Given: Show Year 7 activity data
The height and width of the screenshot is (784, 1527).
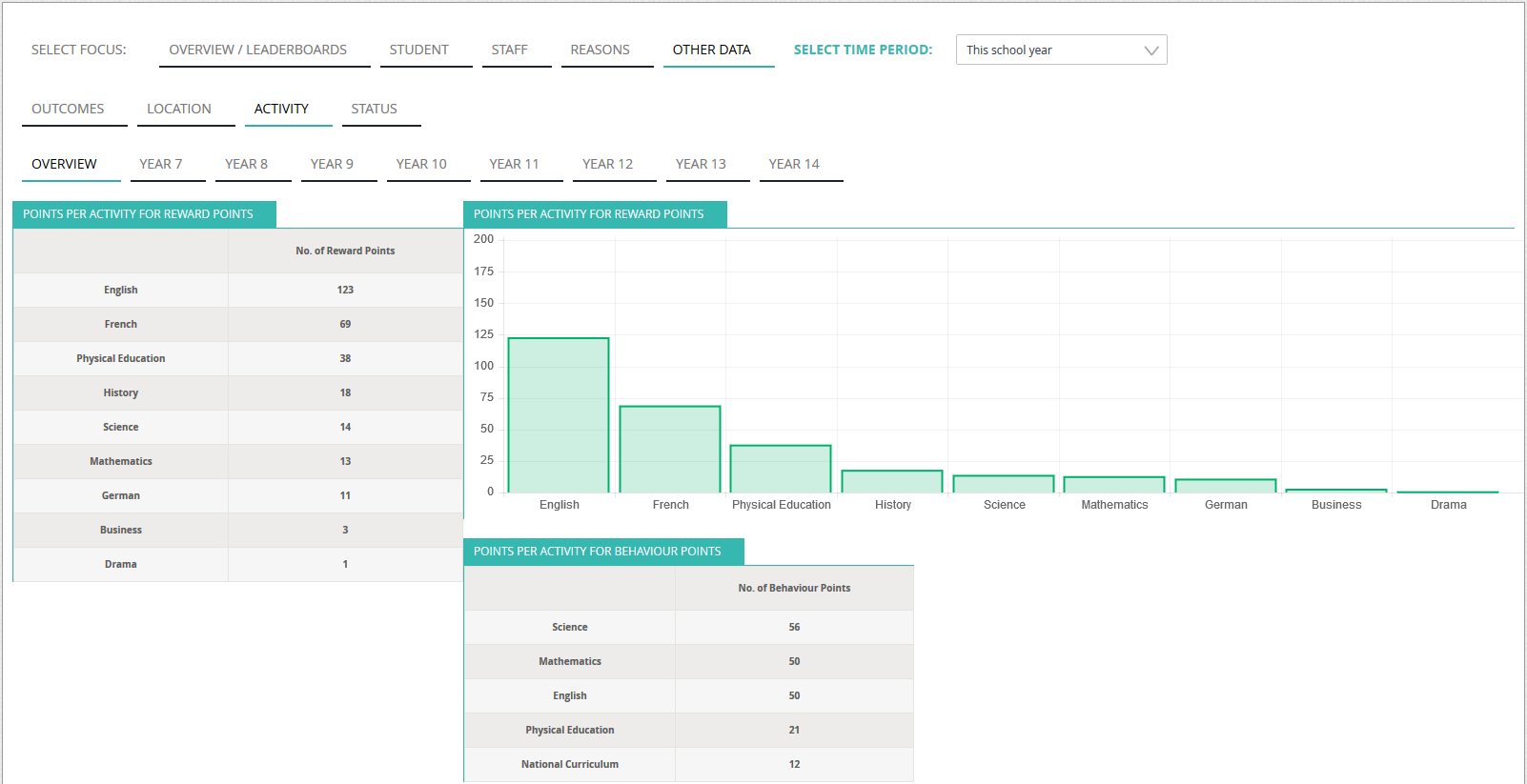Looking at the screenshot, I should coord(168,165).
